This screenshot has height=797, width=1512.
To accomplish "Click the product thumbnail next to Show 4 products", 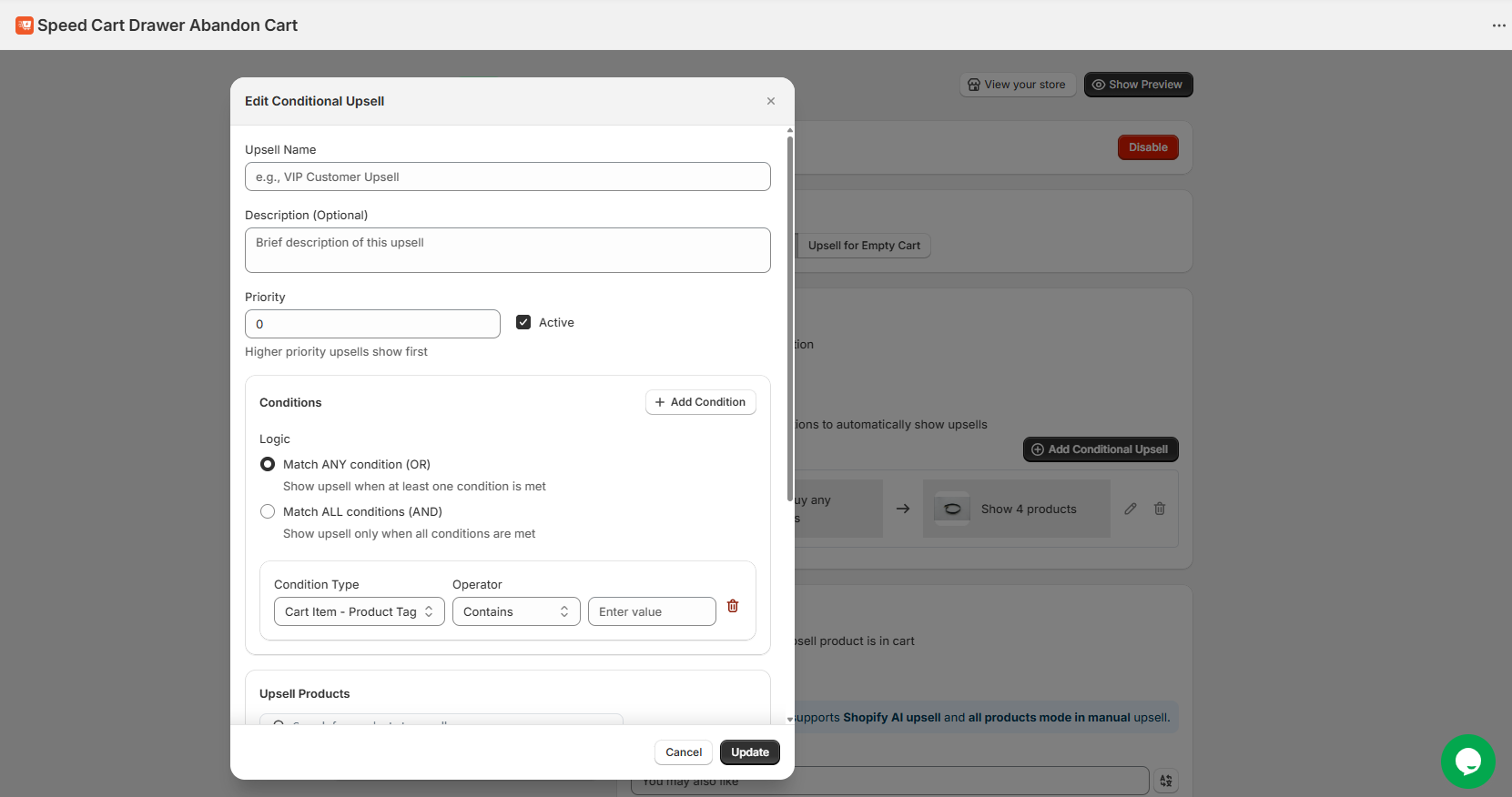I will pos(952,509).
